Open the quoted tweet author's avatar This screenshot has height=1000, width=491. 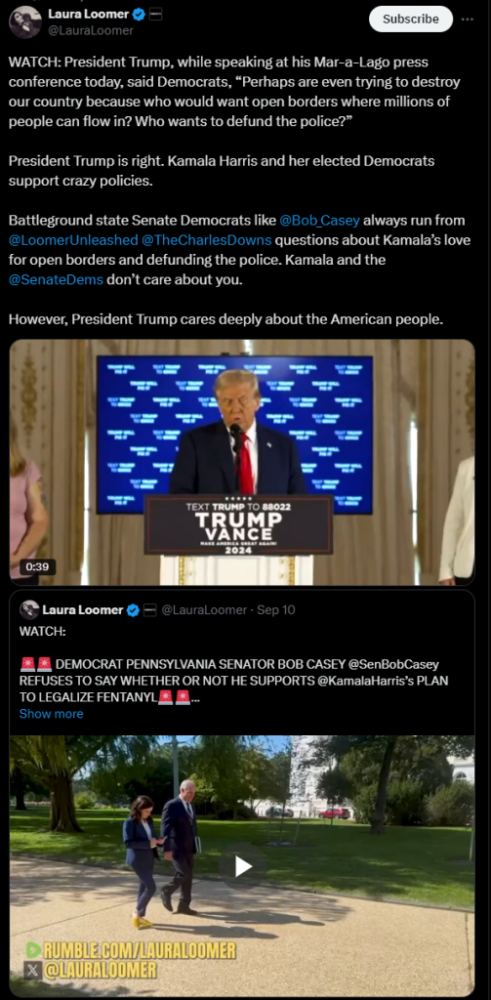(x=29, y=610)
